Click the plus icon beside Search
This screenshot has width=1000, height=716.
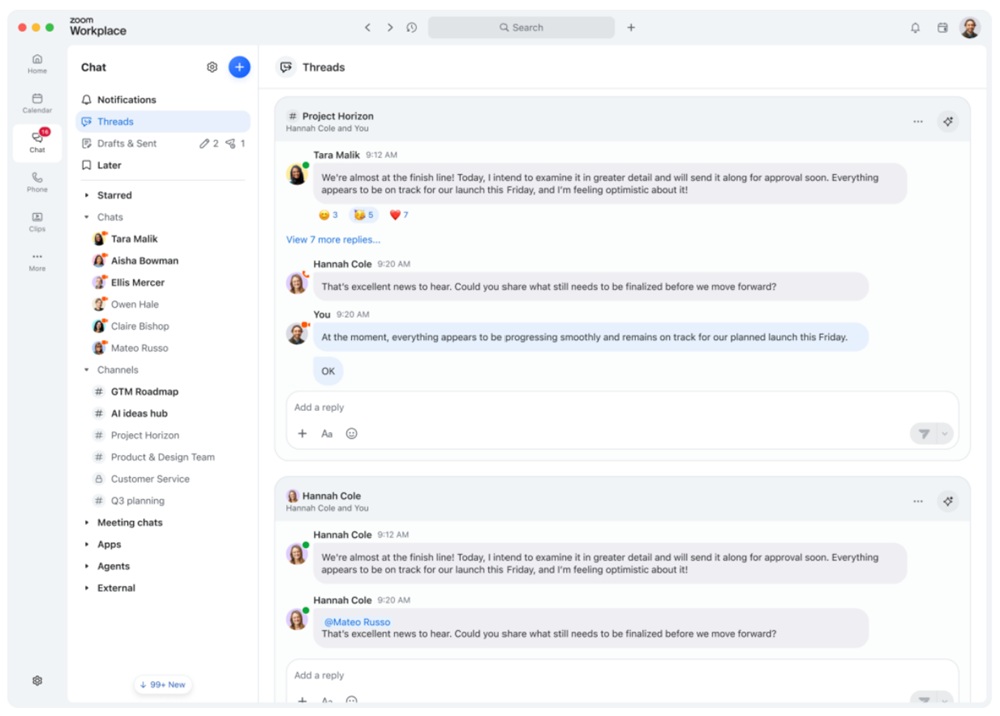tap(631, 27)
